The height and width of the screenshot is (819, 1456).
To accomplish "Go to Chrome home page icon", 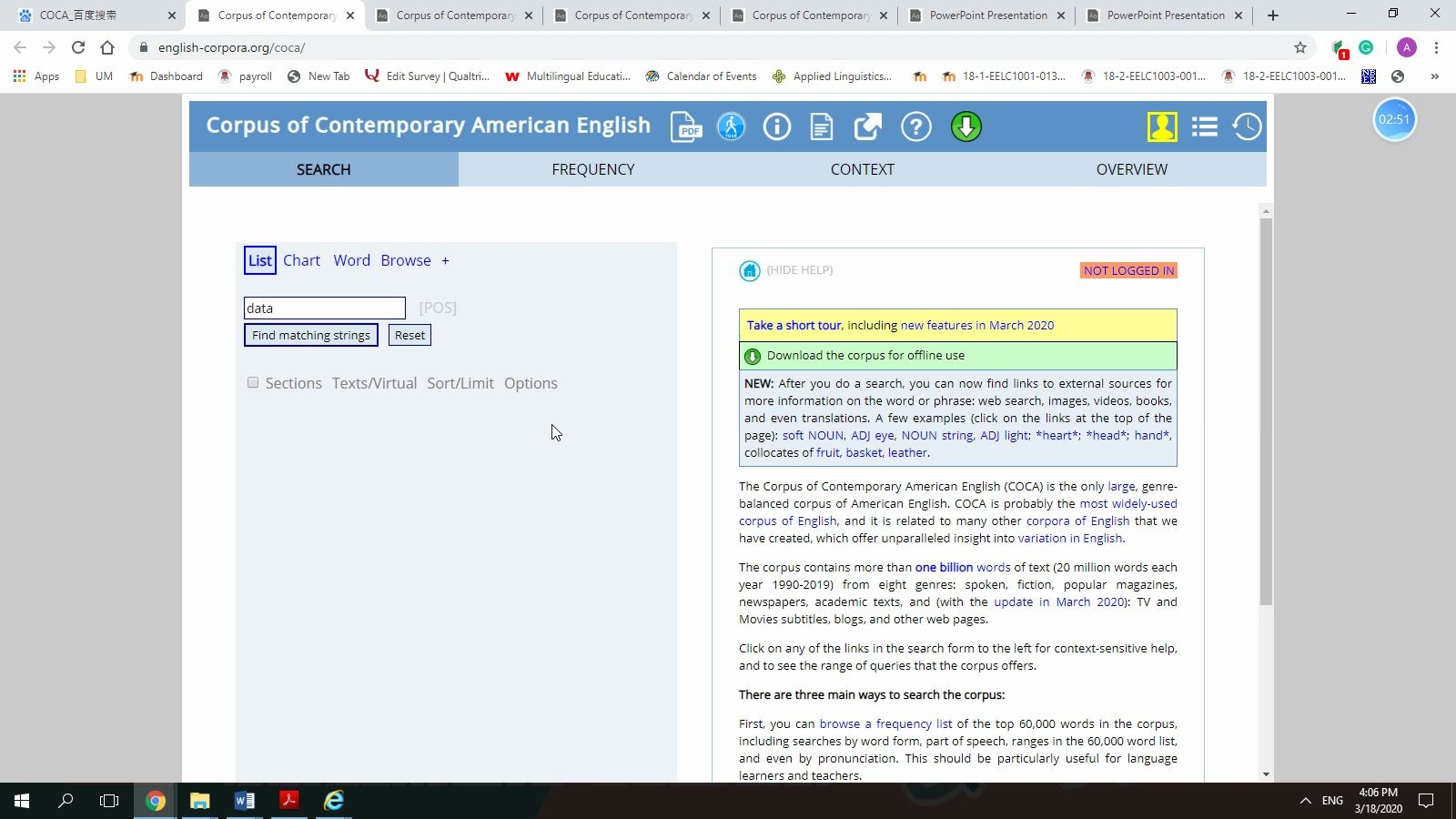I will [x=107, y=47].
